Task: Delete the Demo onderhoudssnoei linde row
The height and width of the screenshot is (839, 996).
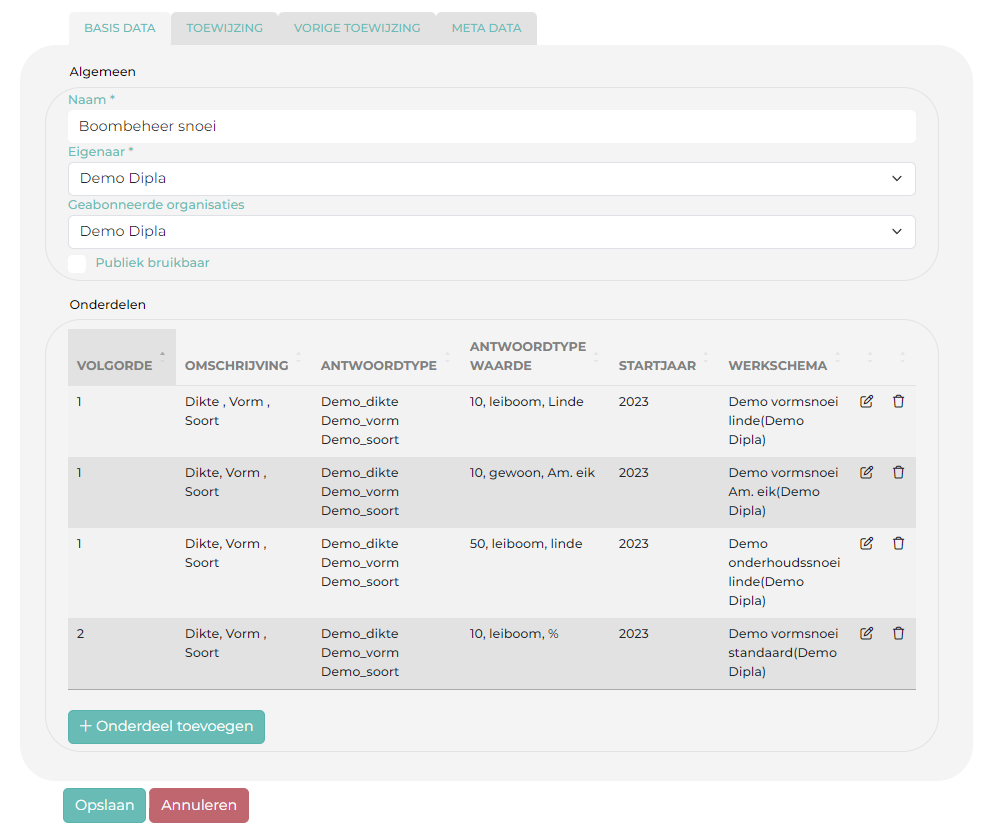Action: [x=898, y=544]
